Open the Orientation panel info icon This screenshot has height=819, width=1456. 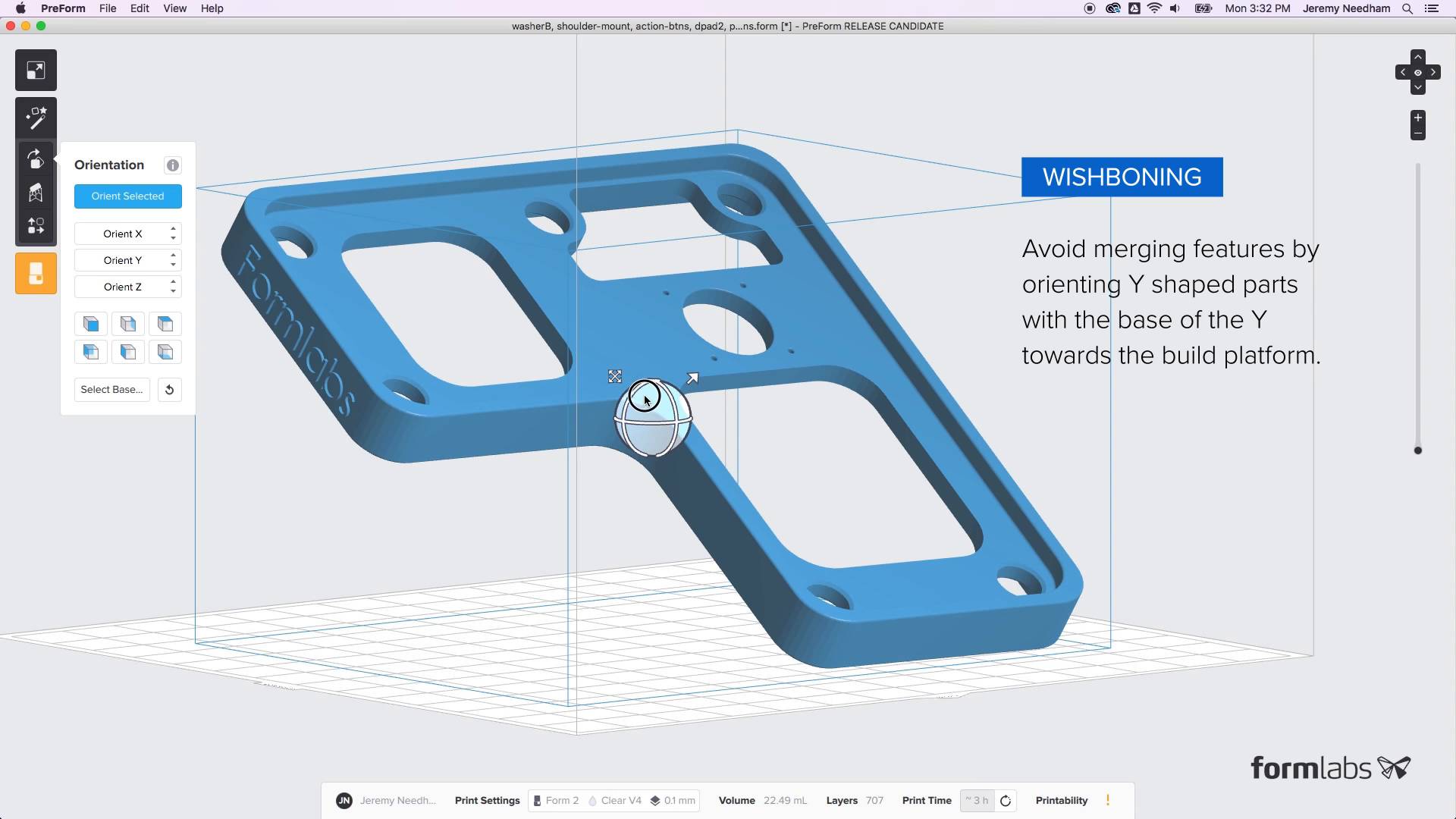tap(173, 165)
